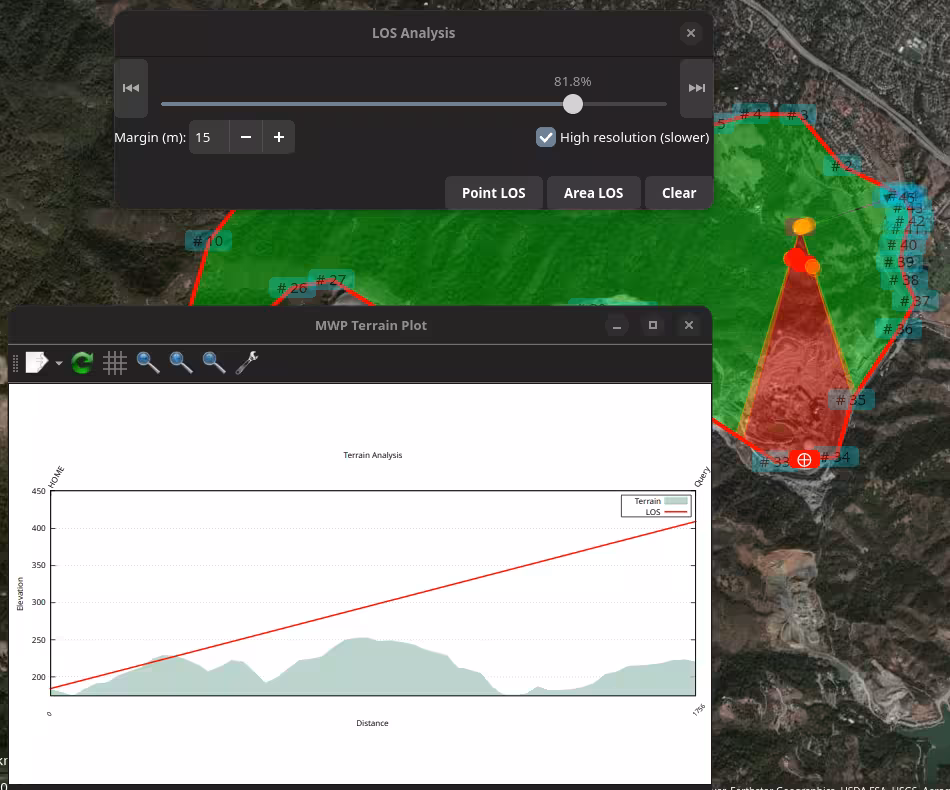Click the red crosshair marker on map
This screenshot has width=950, height=790.
pos(804,460)
